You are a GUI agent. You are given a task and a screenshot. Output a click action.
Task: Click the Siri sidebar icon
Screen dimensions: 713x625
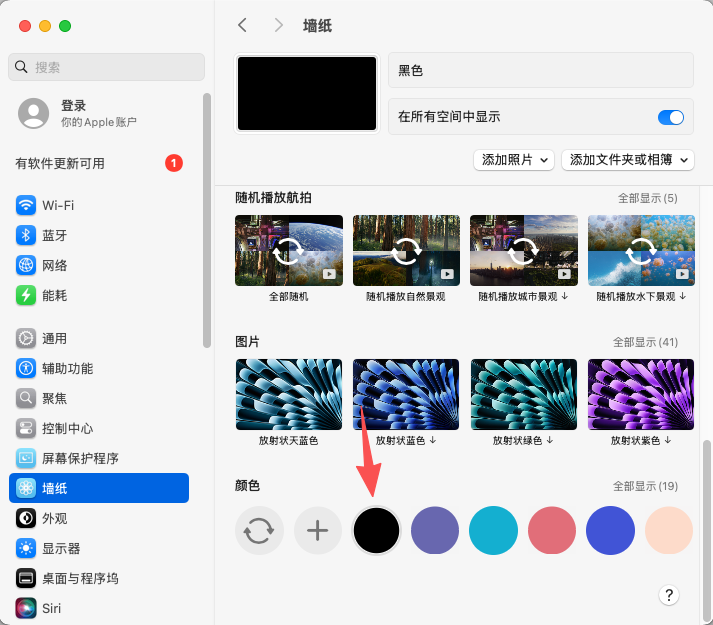(26, 607)
